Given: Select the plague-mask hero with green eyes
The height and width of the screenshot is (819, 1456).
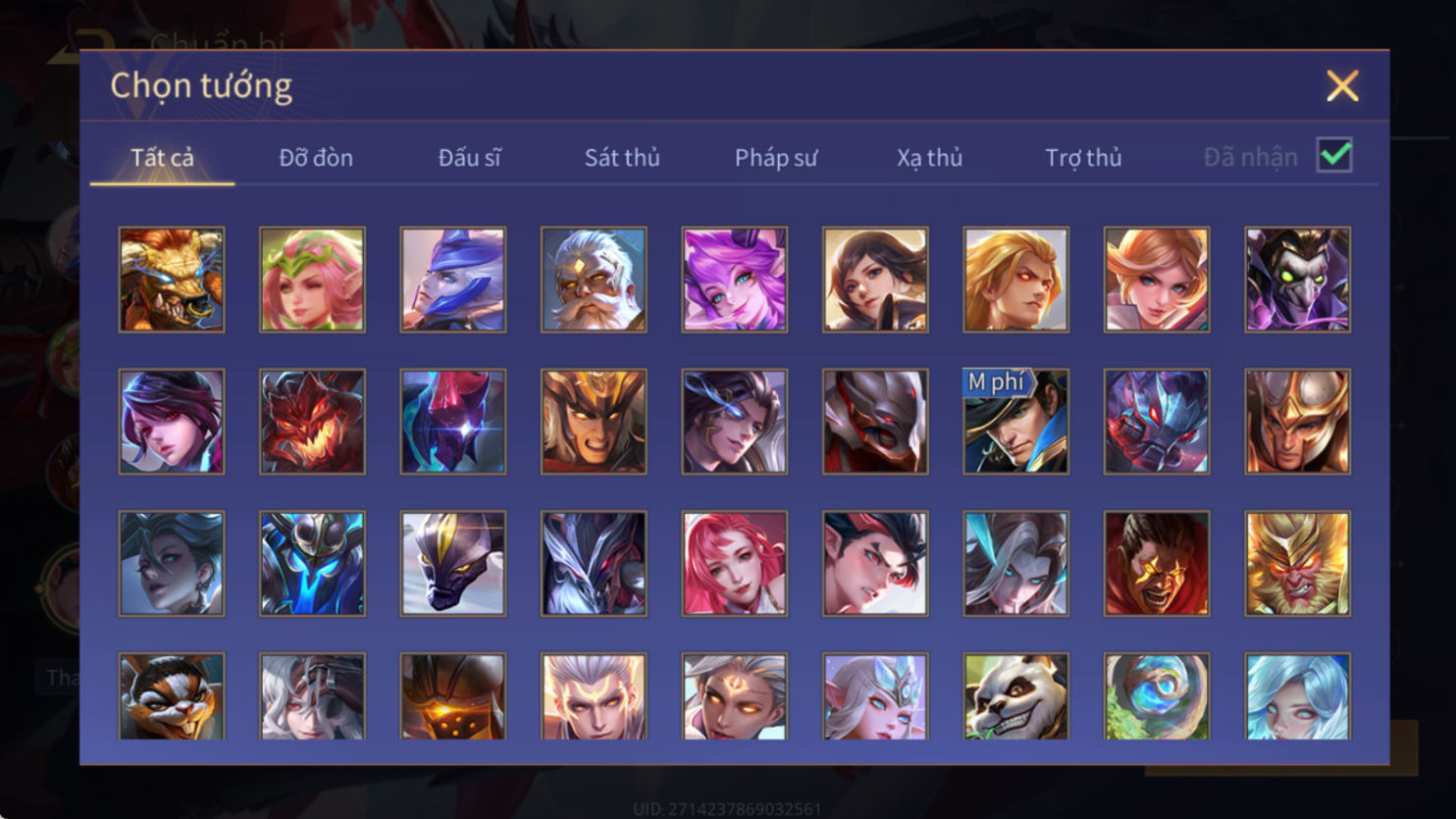Looking at the screenshot, I should 1298,280.
